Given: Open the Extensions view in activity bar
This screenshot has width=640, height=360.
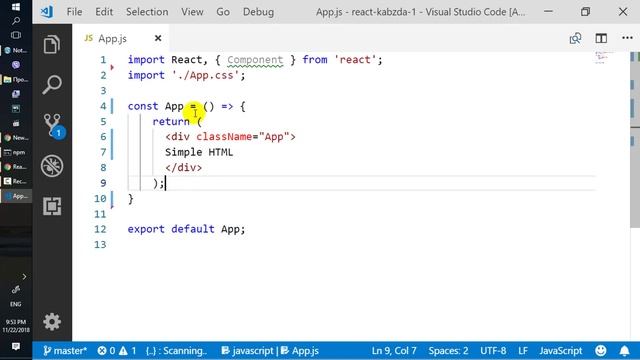Looking at the screenshot, I should (52, 206).
